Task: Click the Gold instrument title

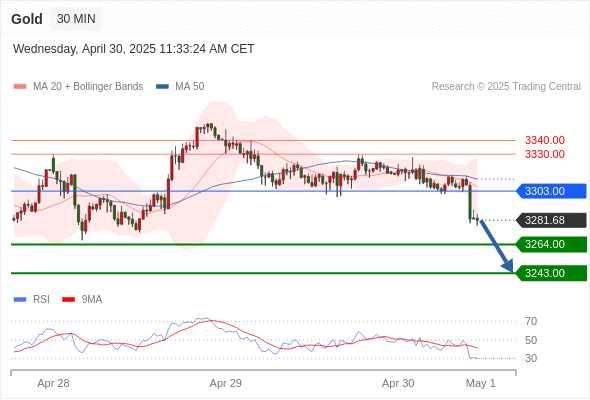Action: click(27, 19)
